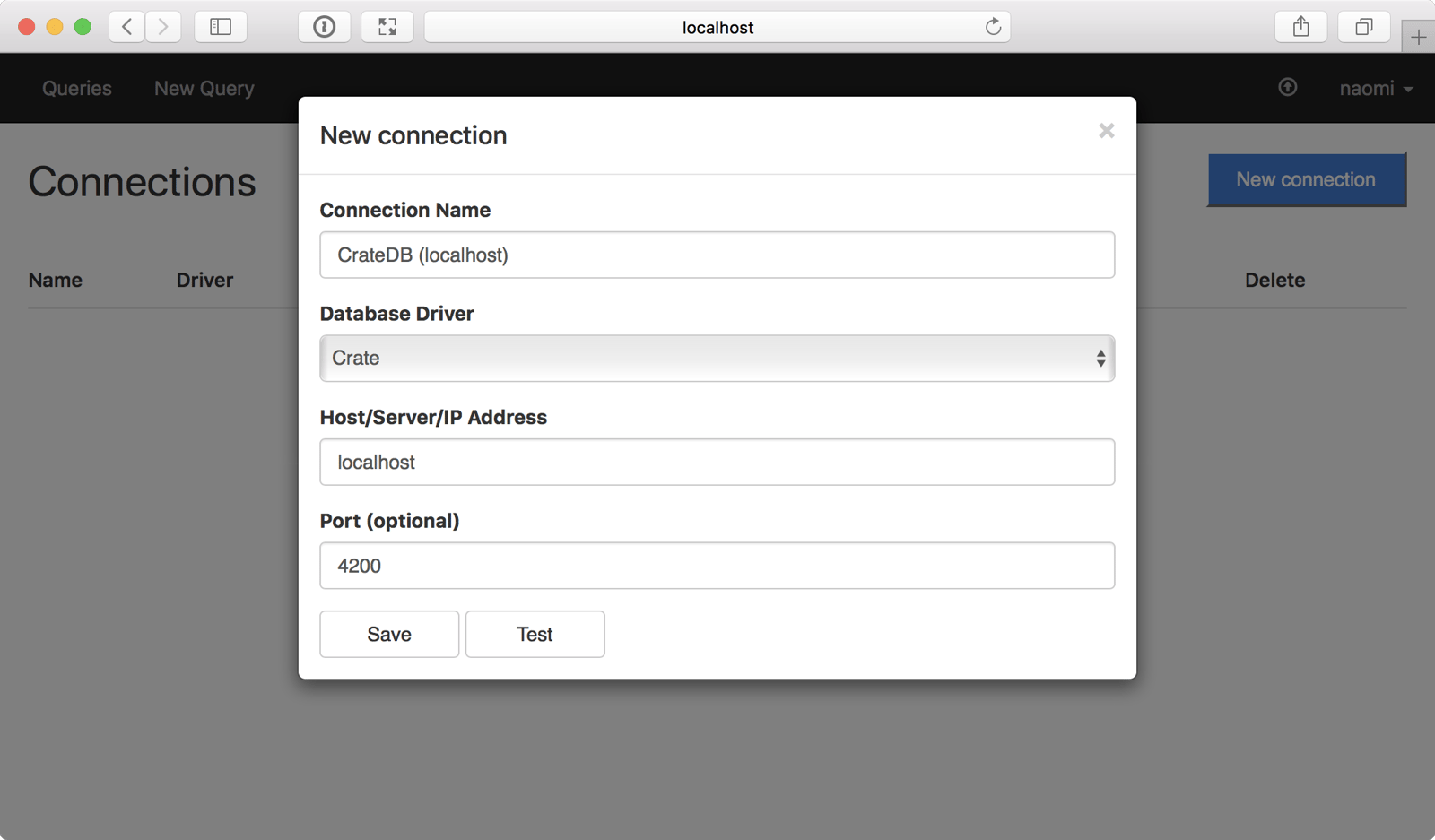
Task: Toggle the Safari sidebar icon
Action: point(220,26)
